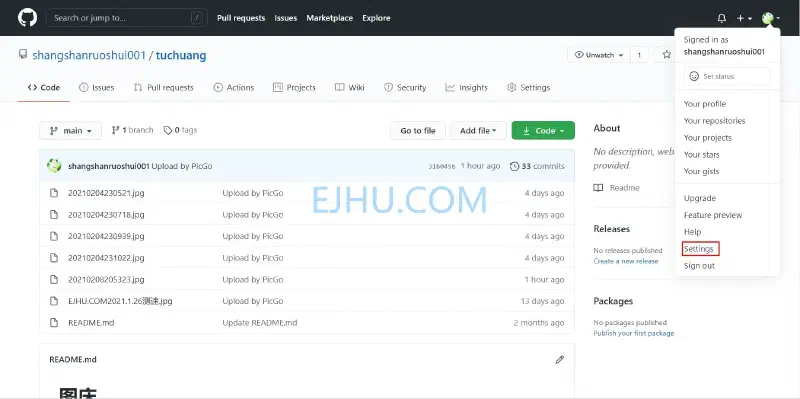Select Your projects in user menu

(708, 138)
